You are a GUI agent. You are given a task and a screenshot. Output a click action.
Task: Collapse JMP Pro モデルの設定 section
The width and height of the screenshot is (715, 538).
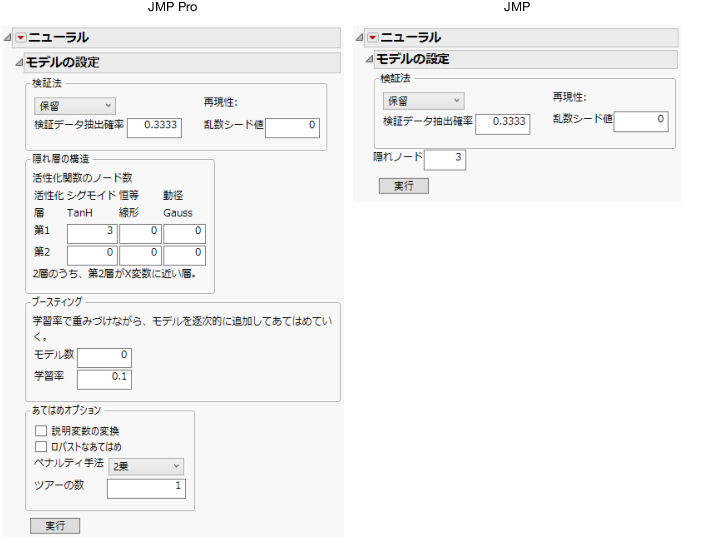click(x=19, y=62)
